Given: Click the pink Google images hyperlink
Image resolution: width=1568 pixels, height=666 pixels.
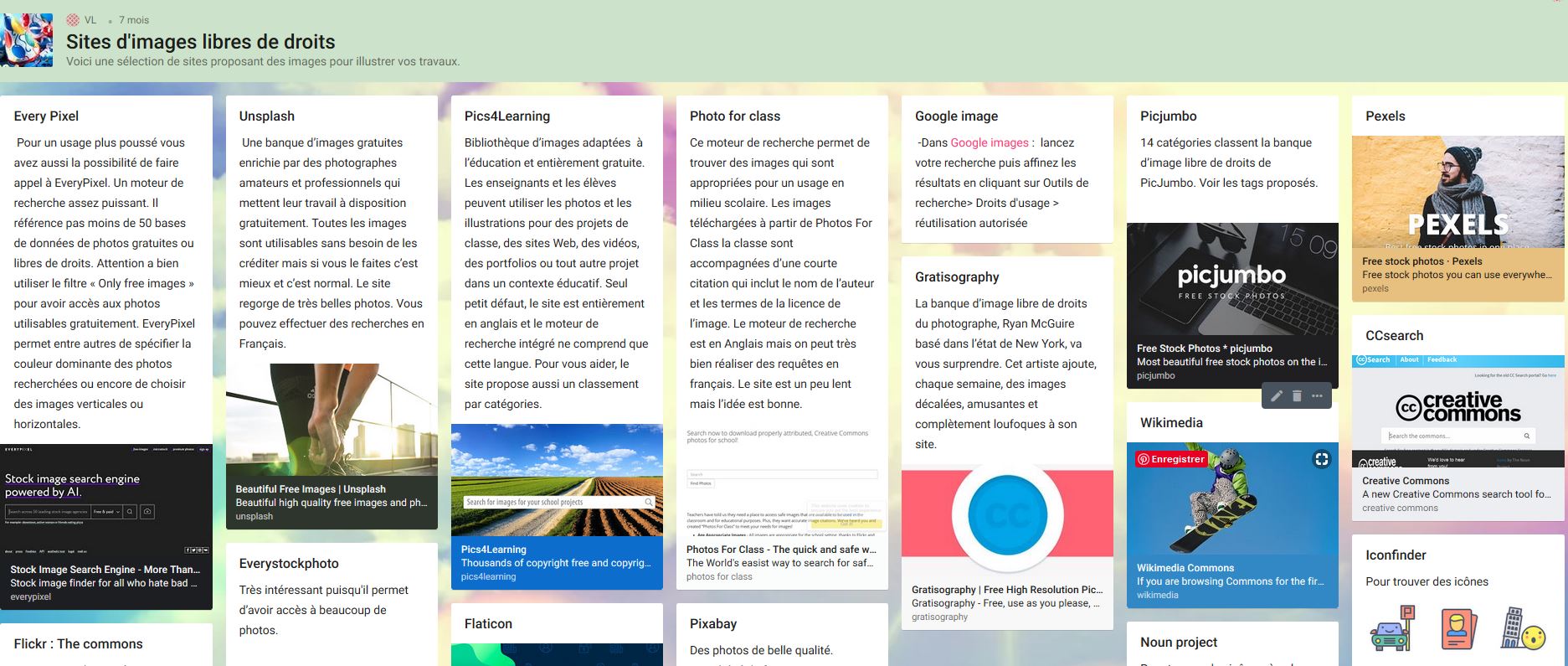Looking at the screenshot, I should (x=990, y=142).
